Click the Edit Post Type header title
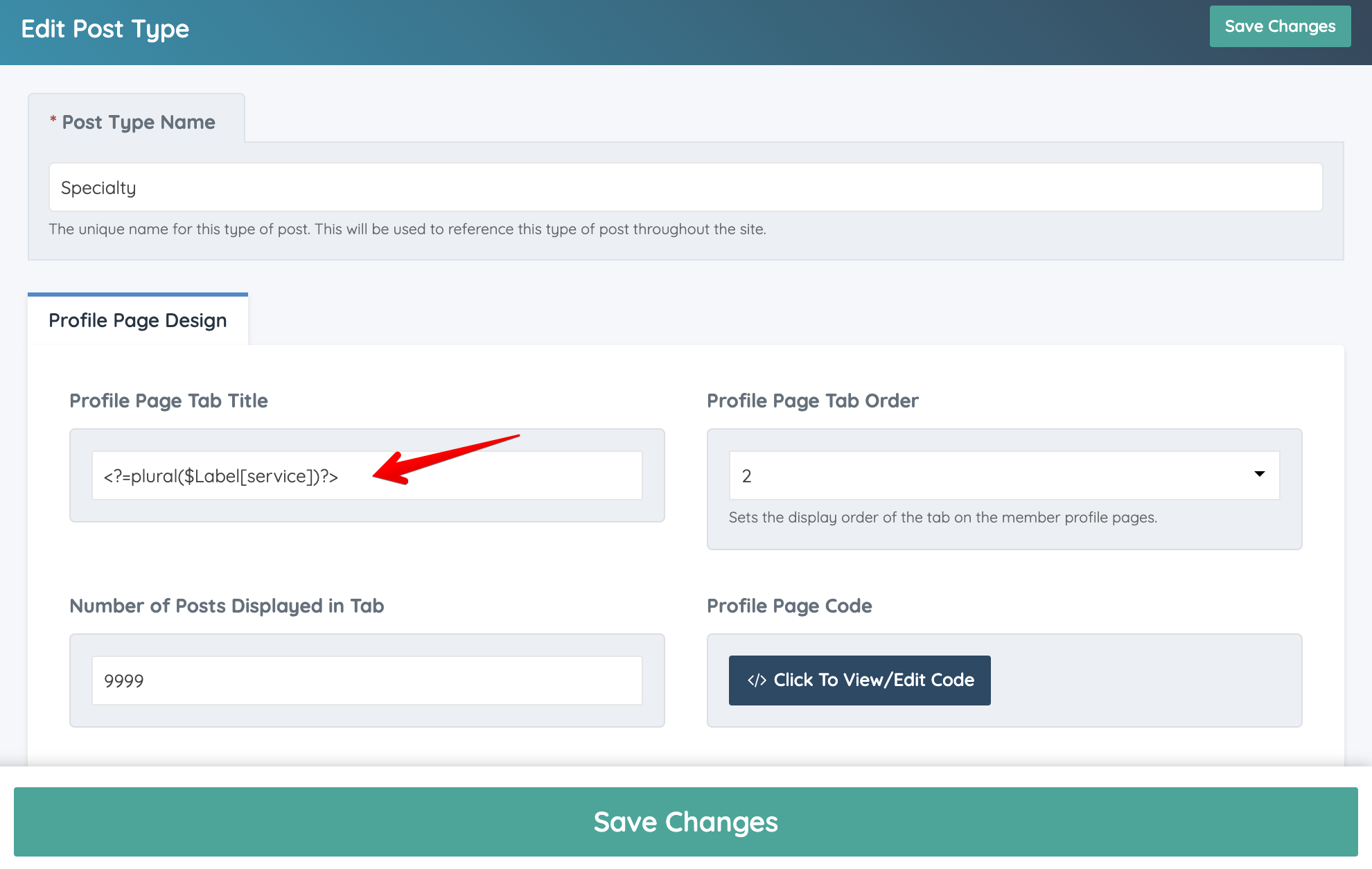This screenshot has width=1372, height=869. pos(105,29)
